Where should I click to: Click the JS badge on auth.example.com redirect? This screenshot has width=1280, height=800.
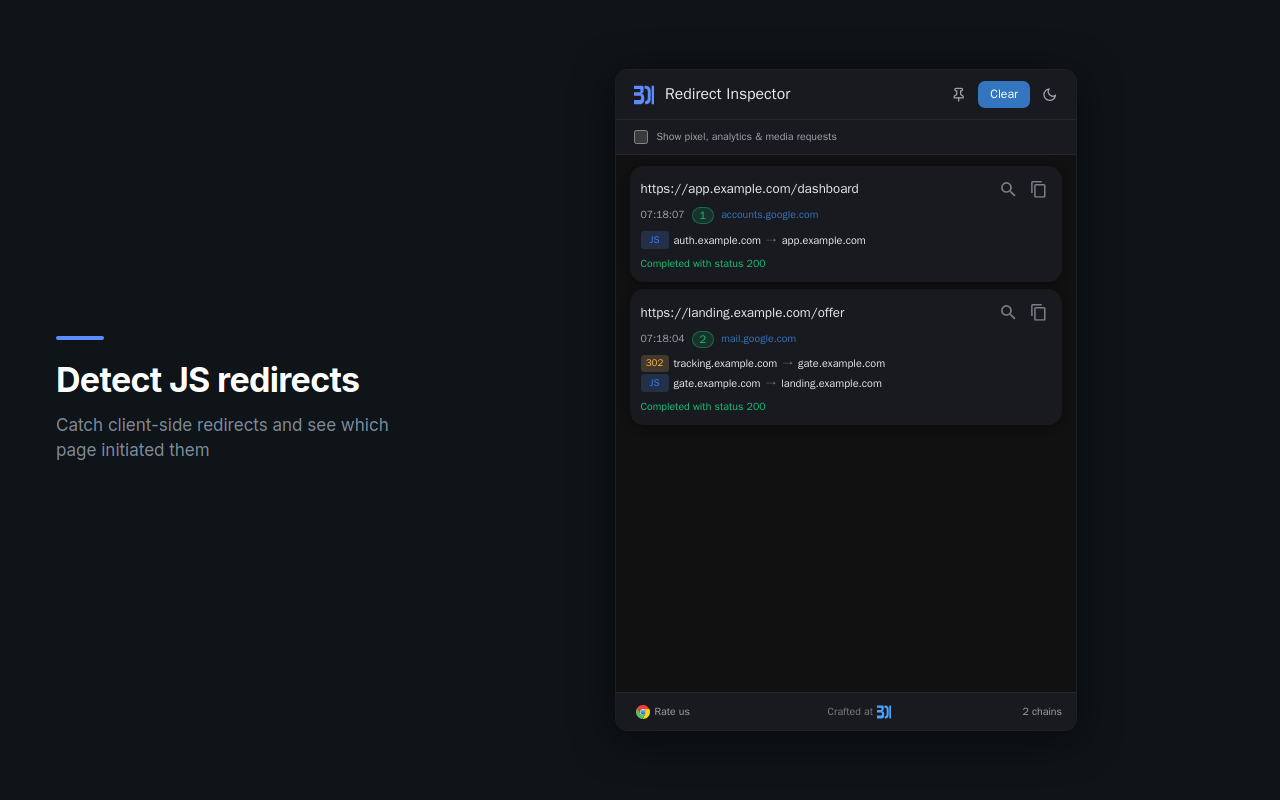point(654,240)
